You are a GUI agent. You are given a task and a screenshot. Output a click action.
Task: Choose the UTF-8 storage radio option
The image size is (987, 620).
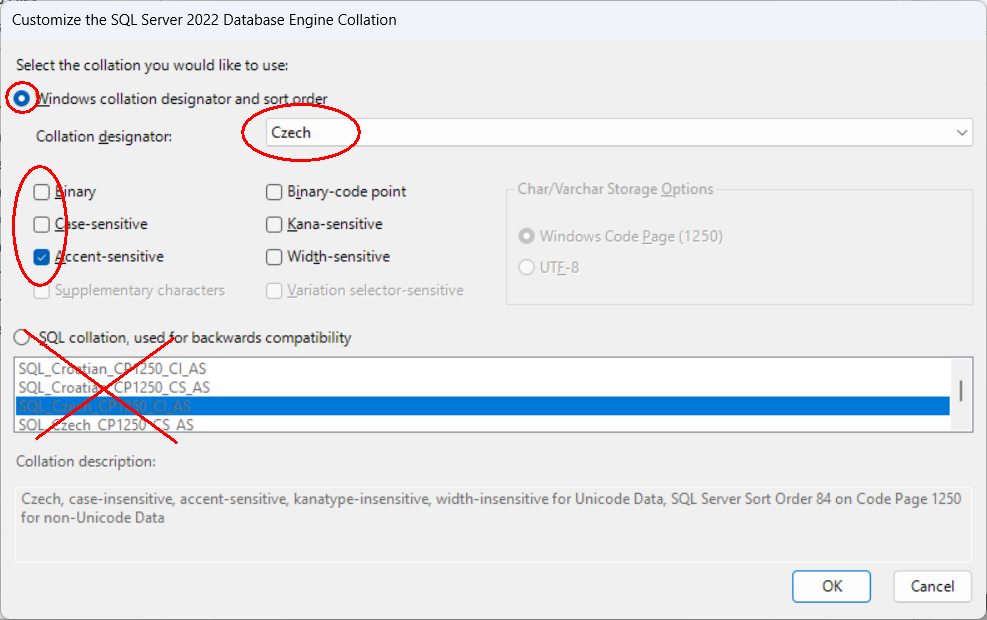526,267
